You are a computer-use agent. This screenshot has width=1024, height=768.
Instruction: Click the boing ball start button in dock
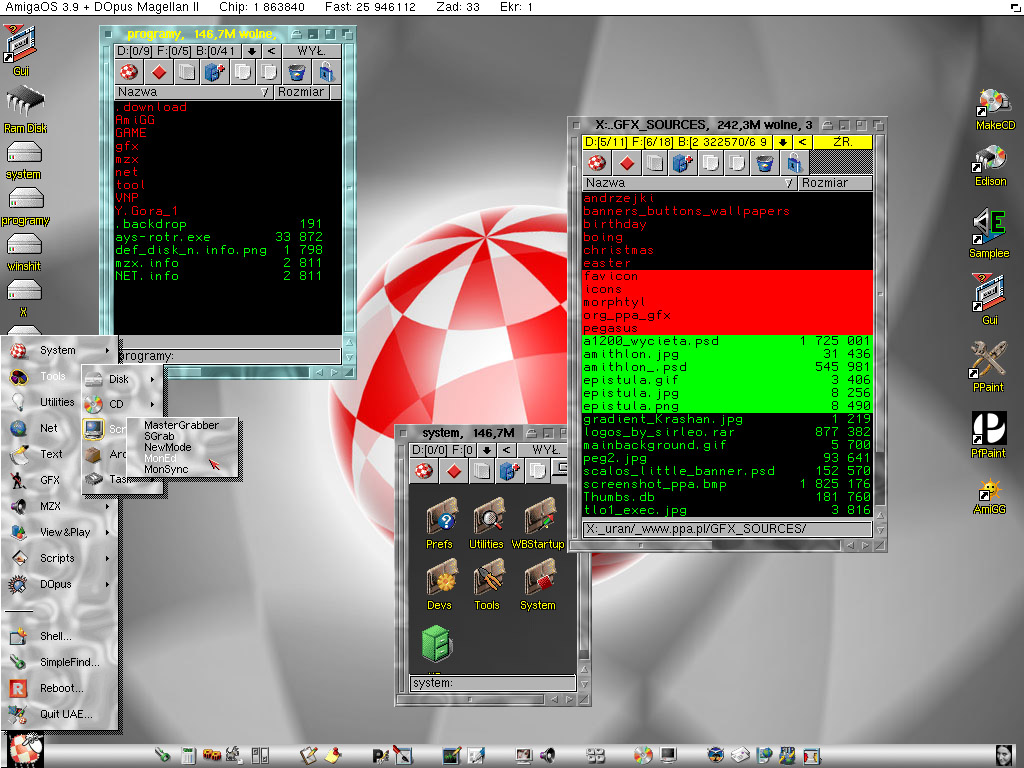pos(26,750)
